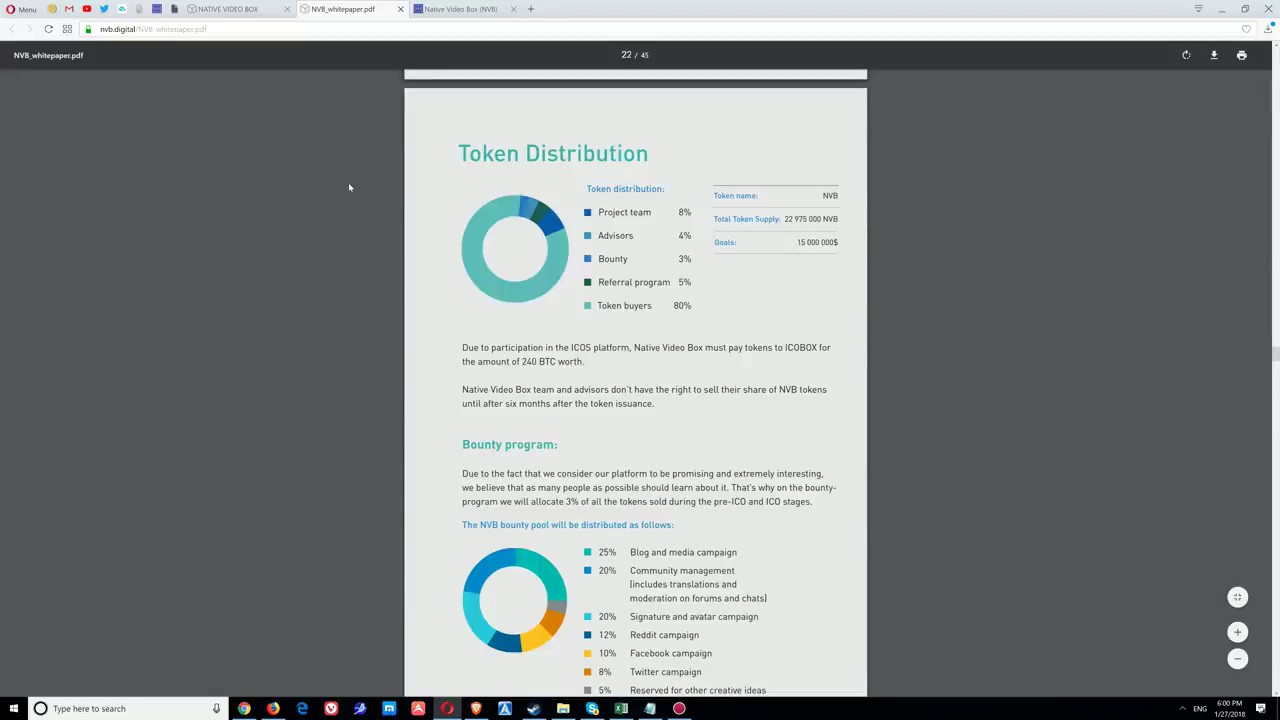Go back to previous page
1280x720 pixels.
pyautogui.click(x=11, y=29)
